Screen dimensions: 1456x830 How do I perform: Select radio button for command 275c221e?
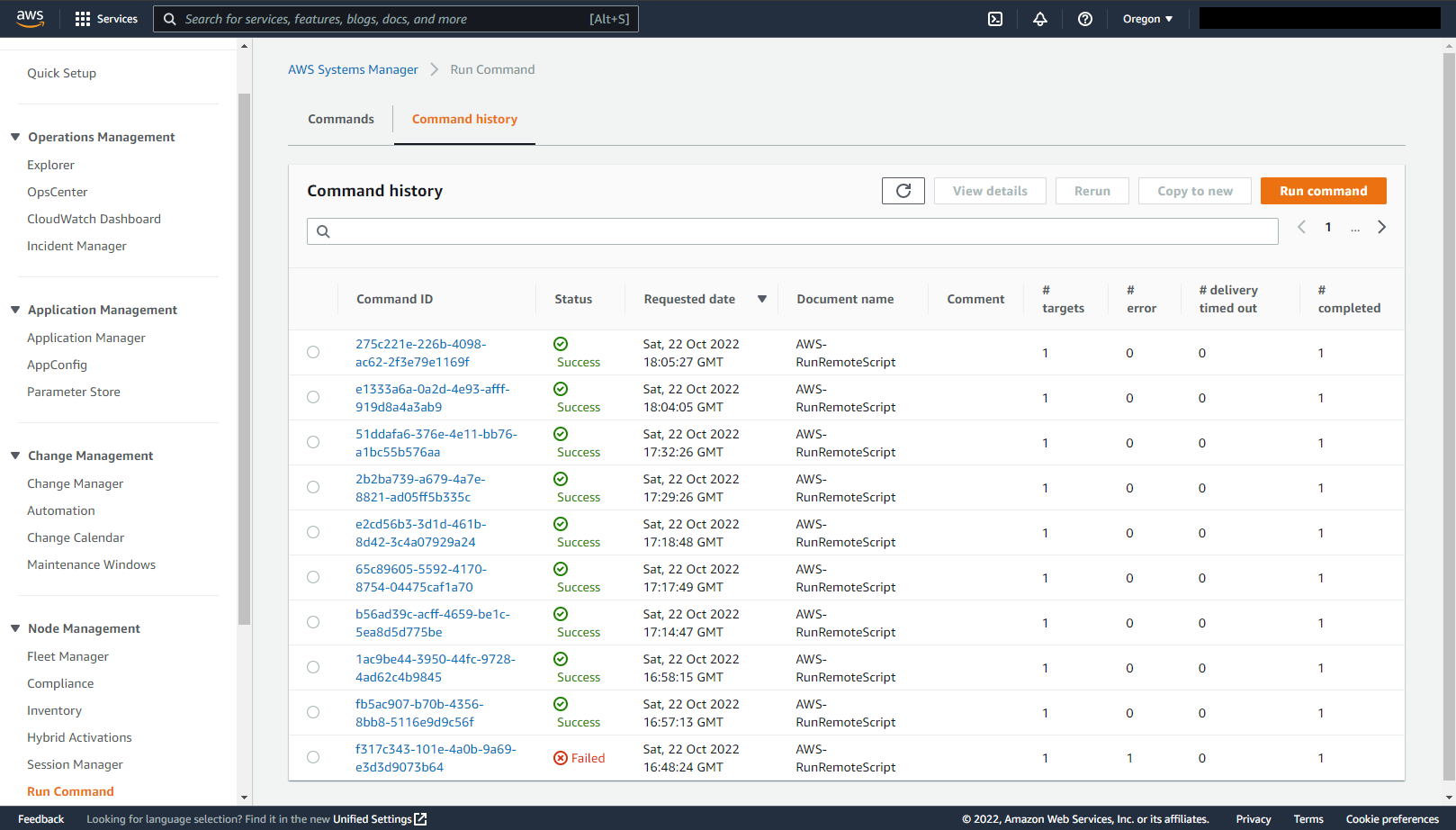[x=313, y=352]
